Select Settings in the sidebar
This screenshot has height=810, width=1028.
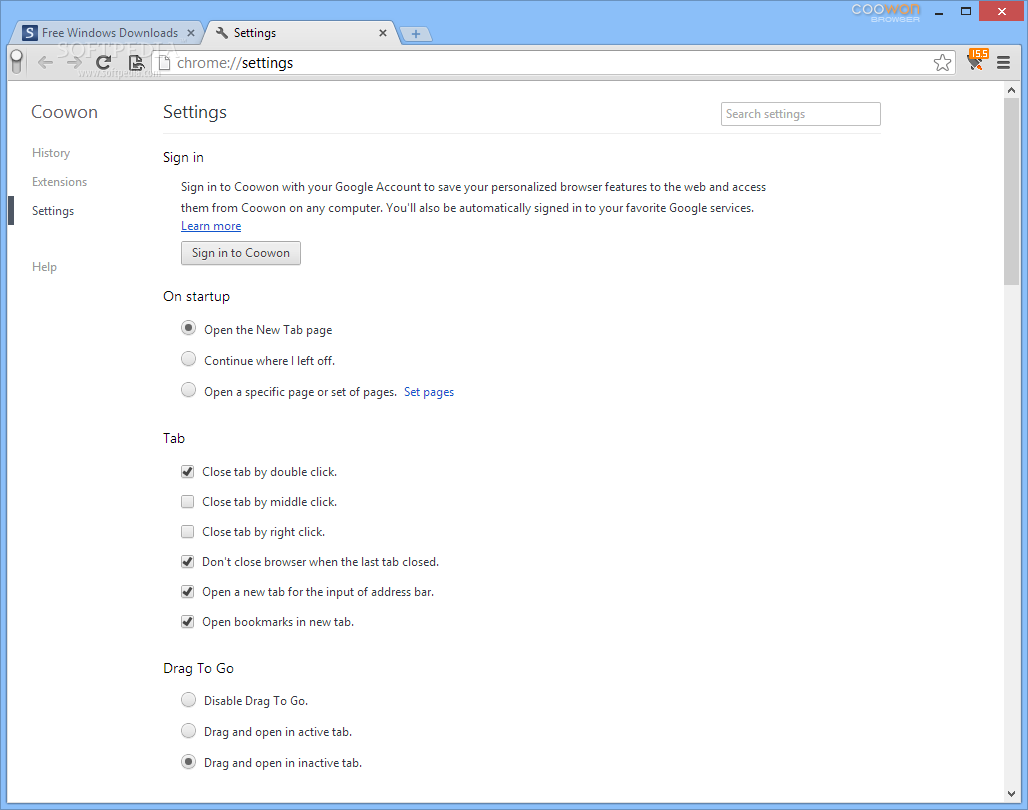53,211
